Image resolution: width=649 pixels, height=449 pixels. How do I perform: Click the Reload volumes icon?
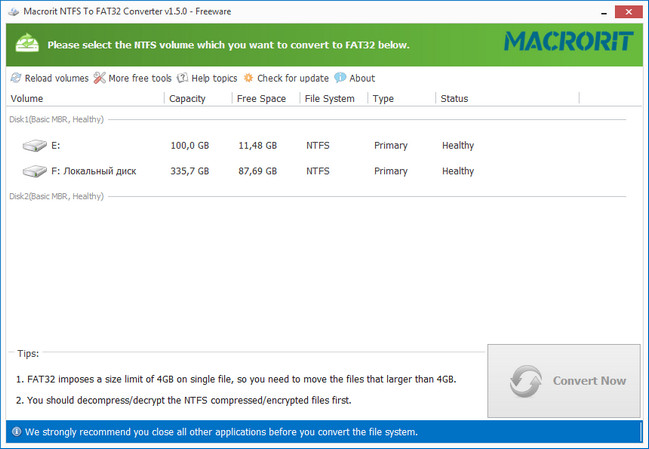coord(16,78)
